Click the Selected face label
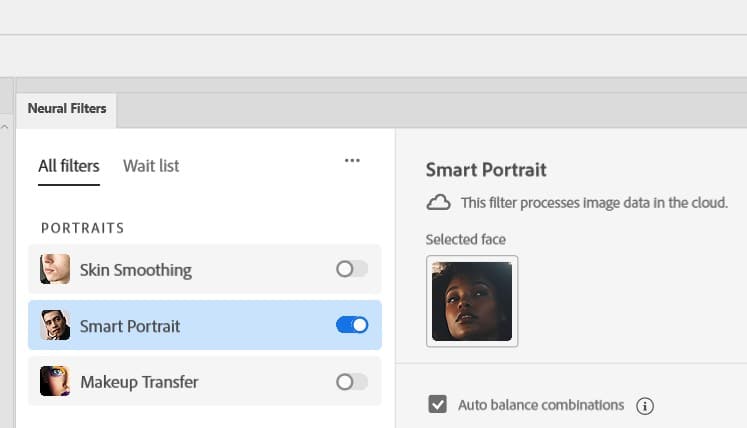The image size is (747, 428). click(x=465, y=239)
